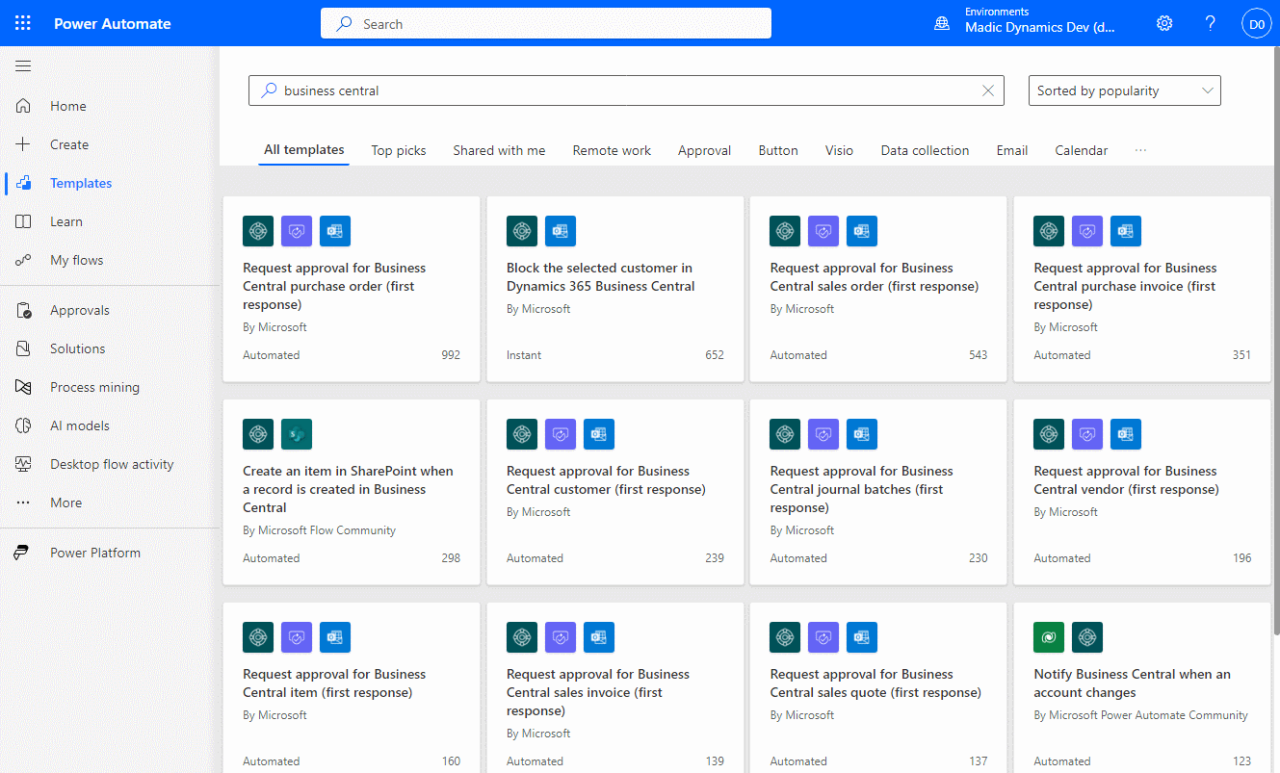This screenshot has height=773, width=1280.
Task: Click the search input field in the top bar
Action: [x=545, y=22]
